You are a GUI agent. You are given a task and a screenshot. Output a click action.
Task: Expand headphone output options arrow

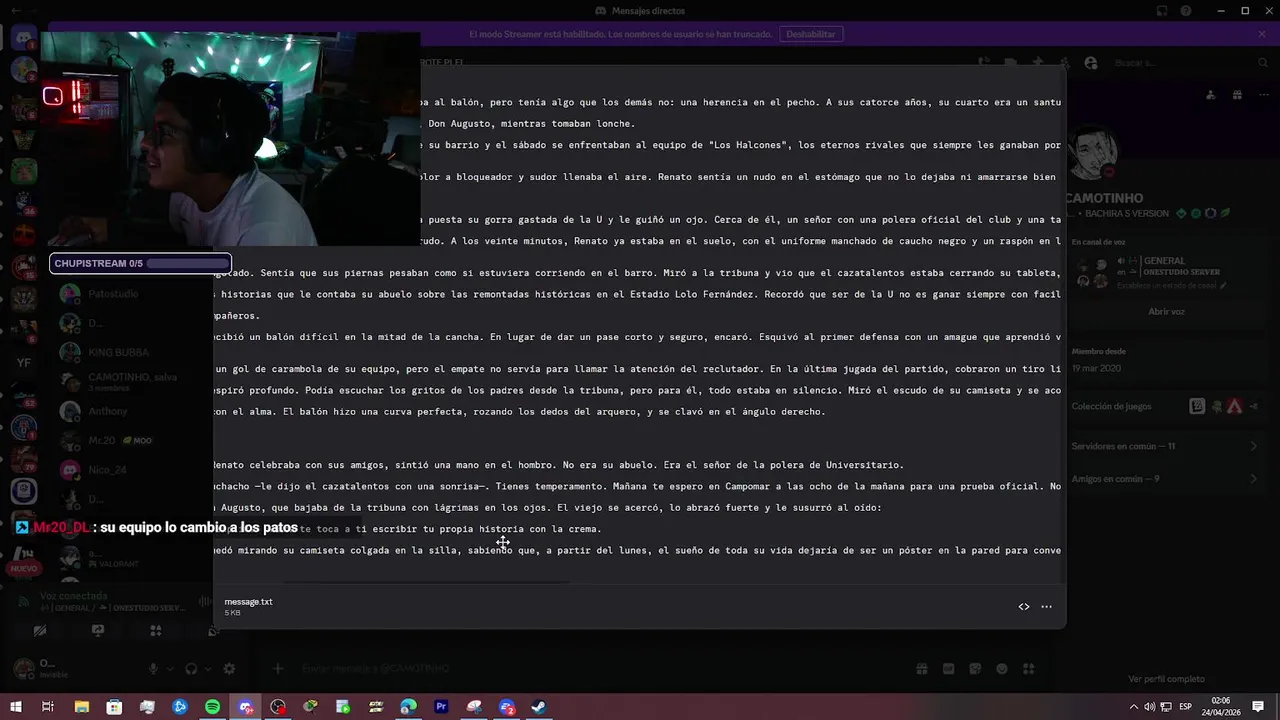pos(206,669)
